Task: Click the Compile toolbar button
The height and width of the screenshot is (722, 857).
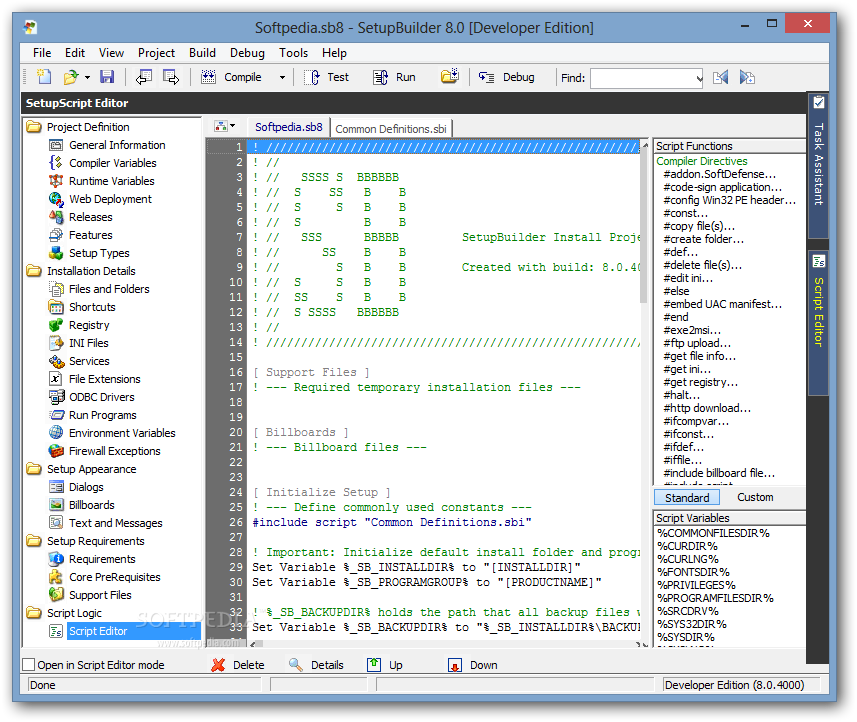Action: [x=231, y=77]
